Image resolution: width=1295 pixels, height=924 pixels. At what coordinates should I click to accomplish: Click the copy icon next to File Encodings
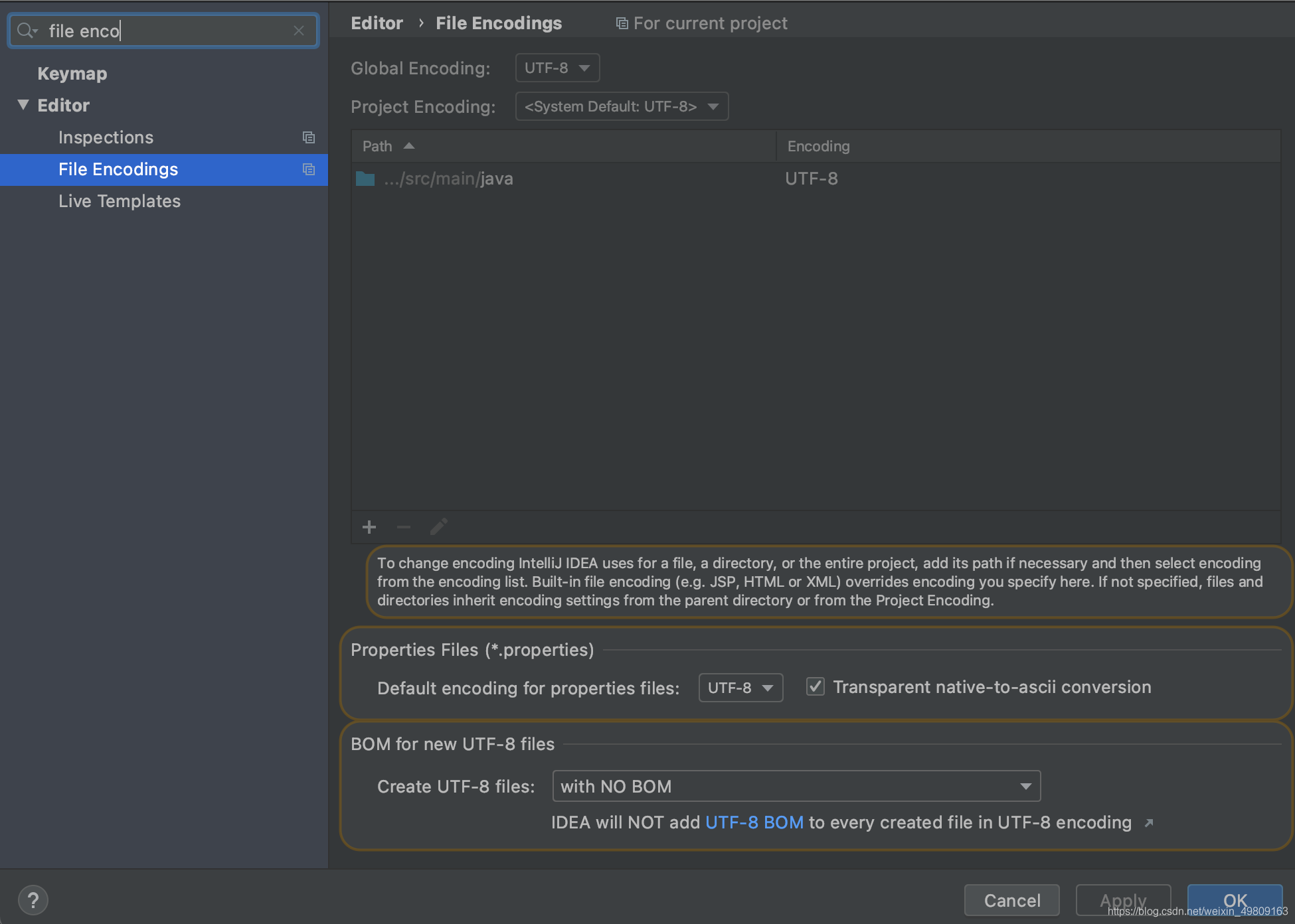(x=309, y=169)
